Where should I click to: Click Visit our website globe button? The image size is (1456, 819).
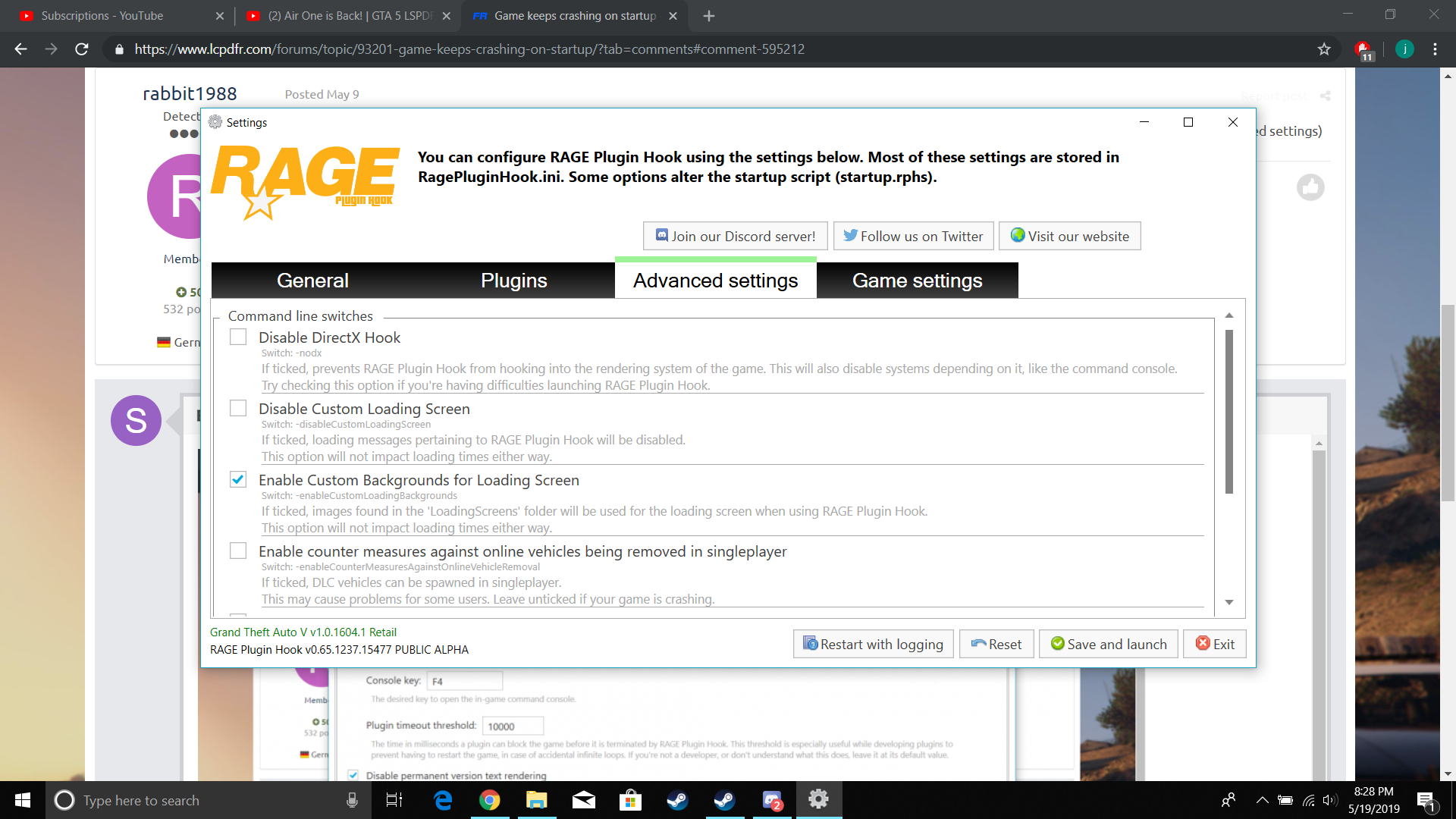(1069, 236)
